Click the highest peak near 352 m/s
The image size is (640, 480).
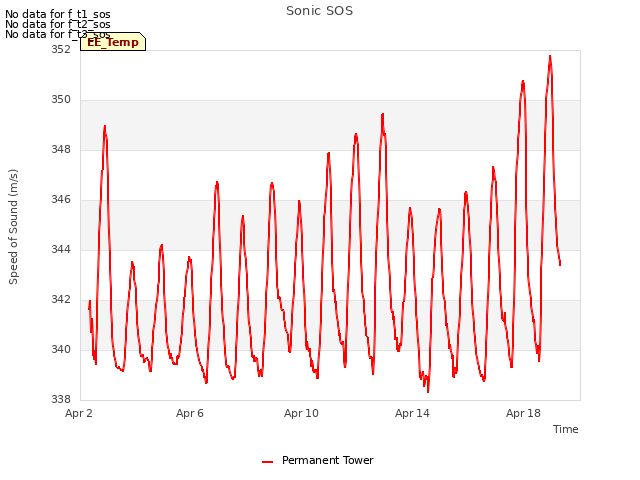550,56
